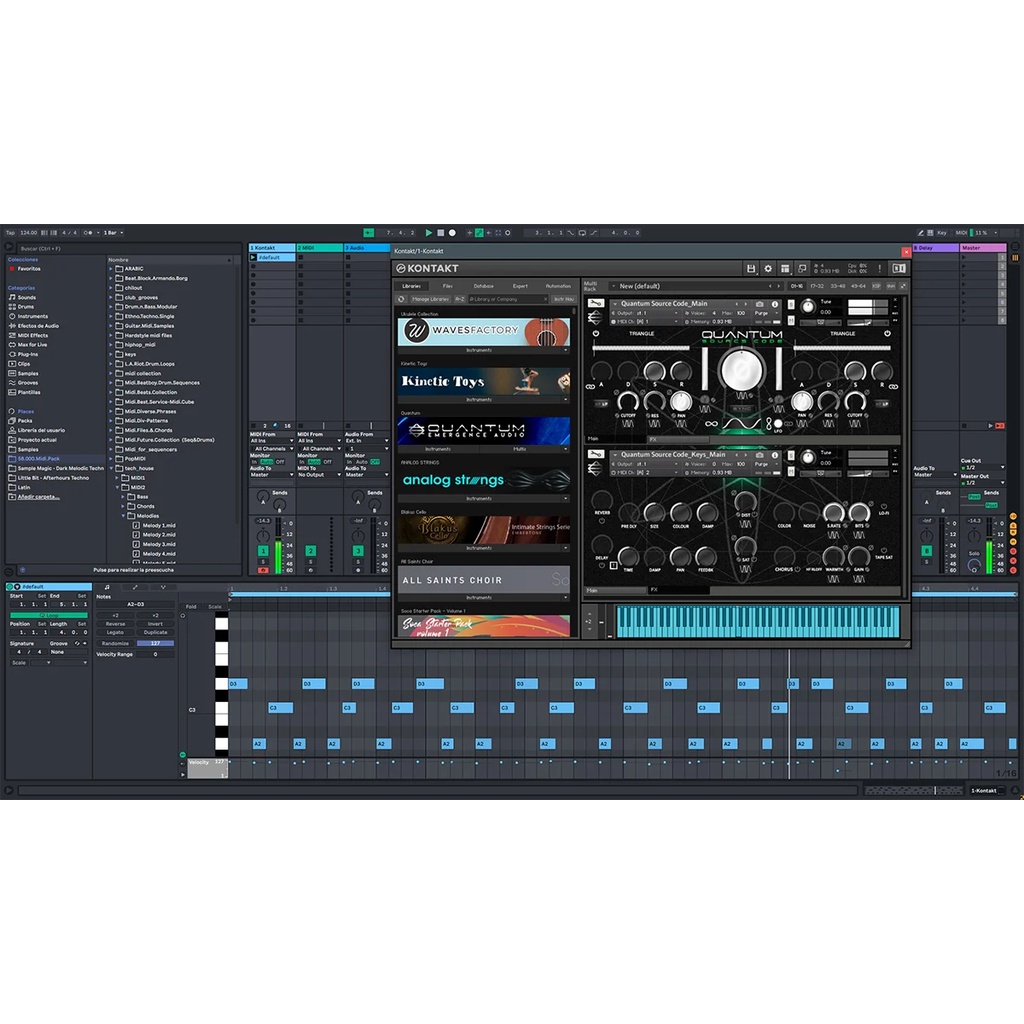Open Kontakt options via the gear icon
1024x1024 pixels.
[x=768, y=268]
